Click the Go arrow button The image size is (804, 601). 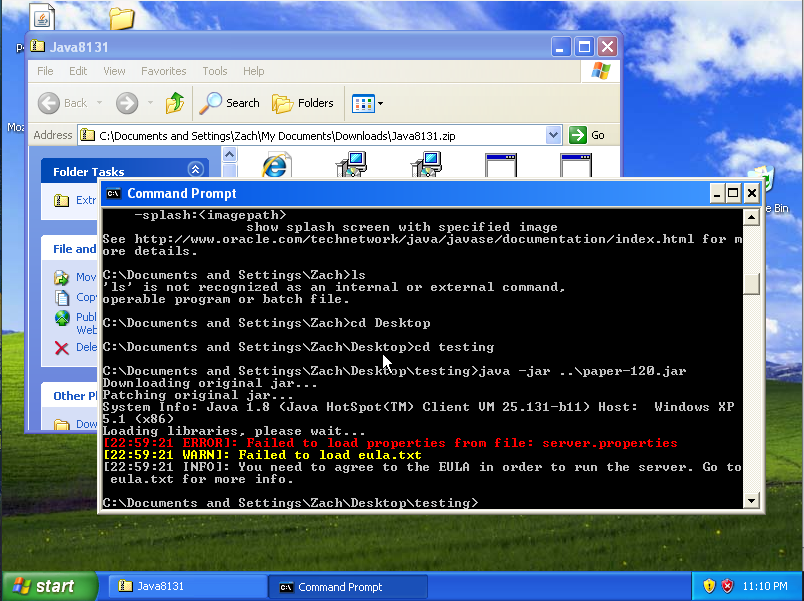(578, 135)
